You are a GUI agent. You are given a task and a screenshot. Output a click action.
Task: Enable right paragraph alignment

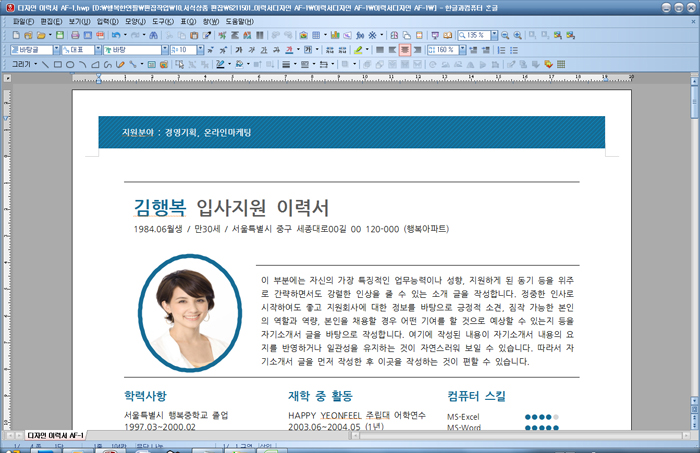tap(417, 50)
